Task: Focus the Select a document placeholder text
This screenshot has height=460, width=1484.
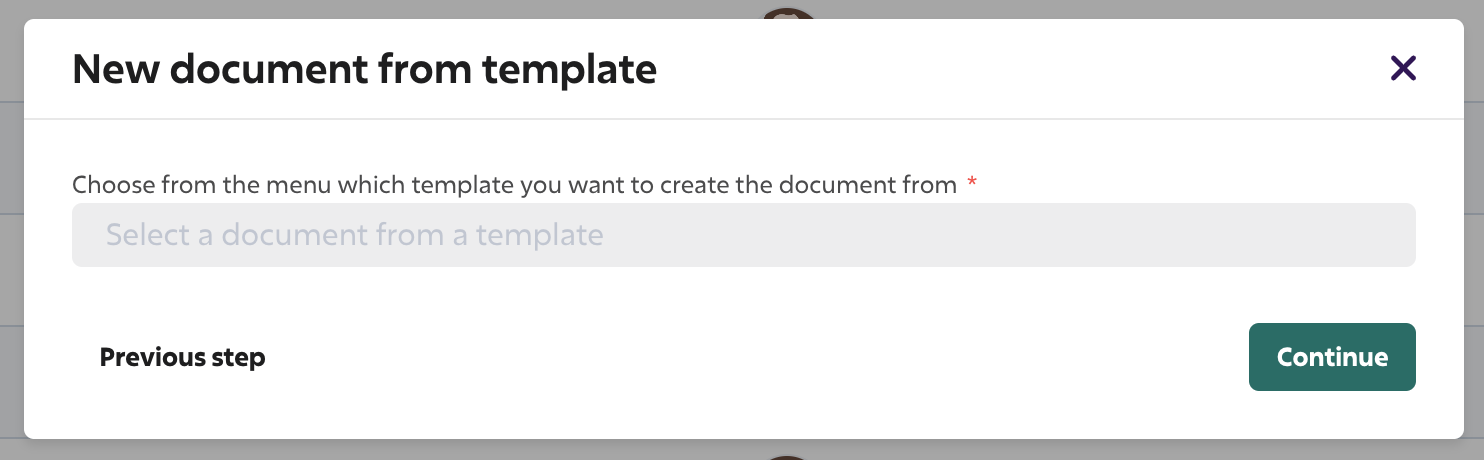Action: (355, 235)
